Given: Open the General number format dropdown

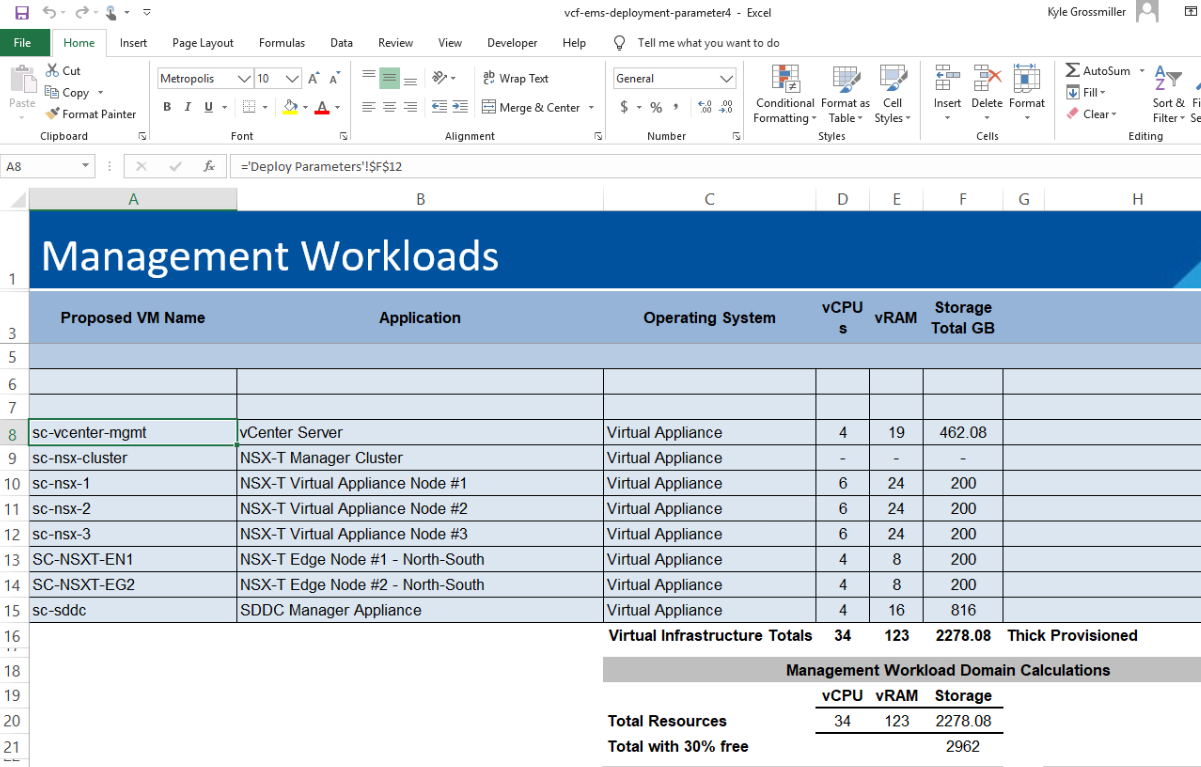Looking at the screenshot, I should 727,78.
